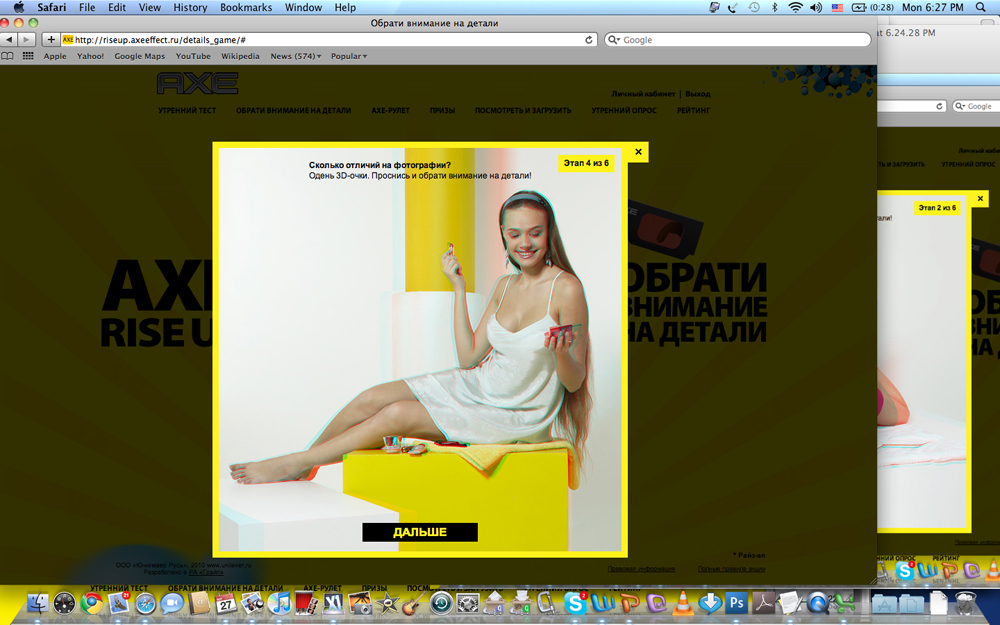Launch Microsoft PowerPoint P icon in the Dock

(x=629, y=603)
